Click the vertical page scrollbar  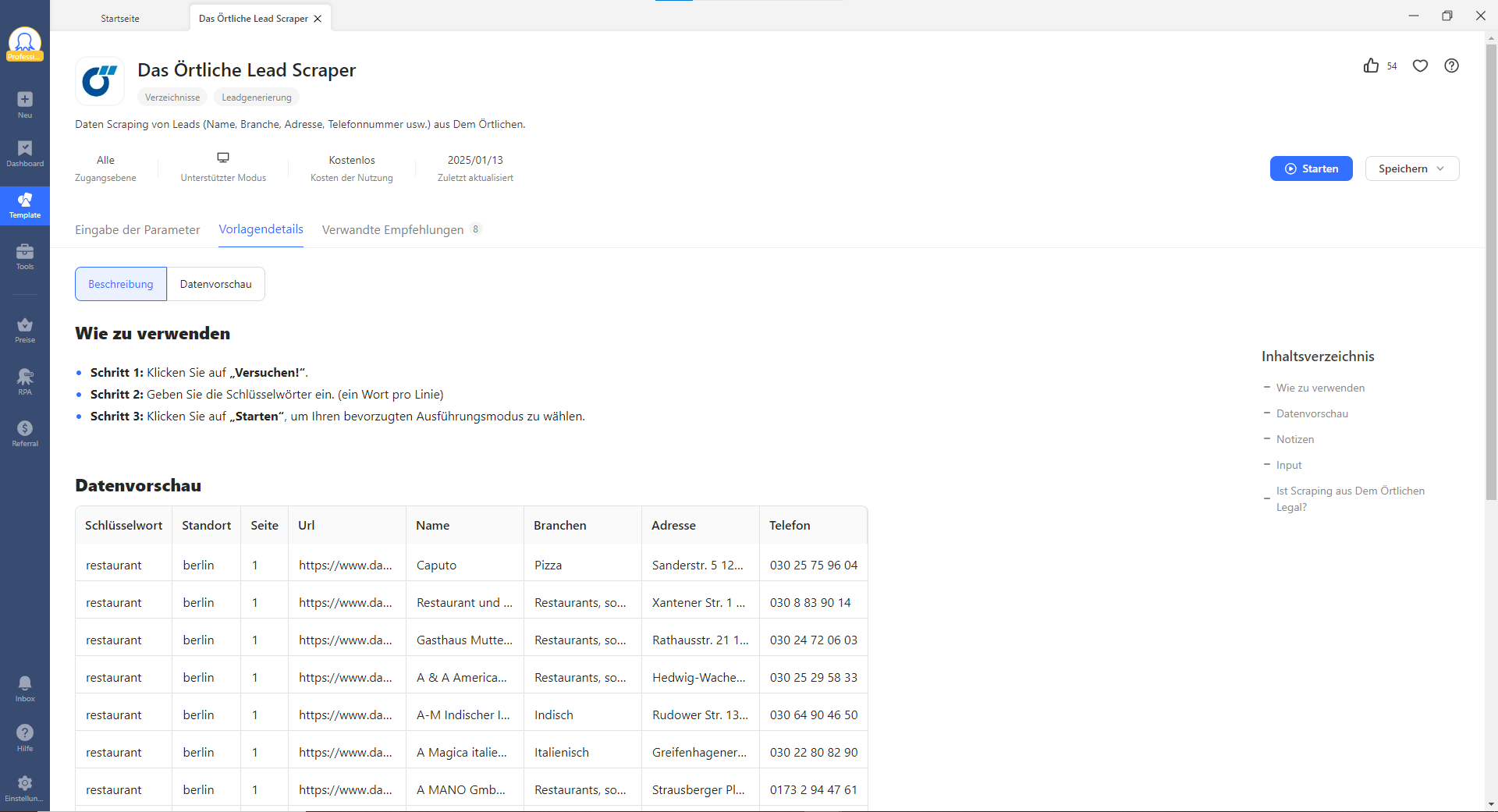tap(1491, 273)
